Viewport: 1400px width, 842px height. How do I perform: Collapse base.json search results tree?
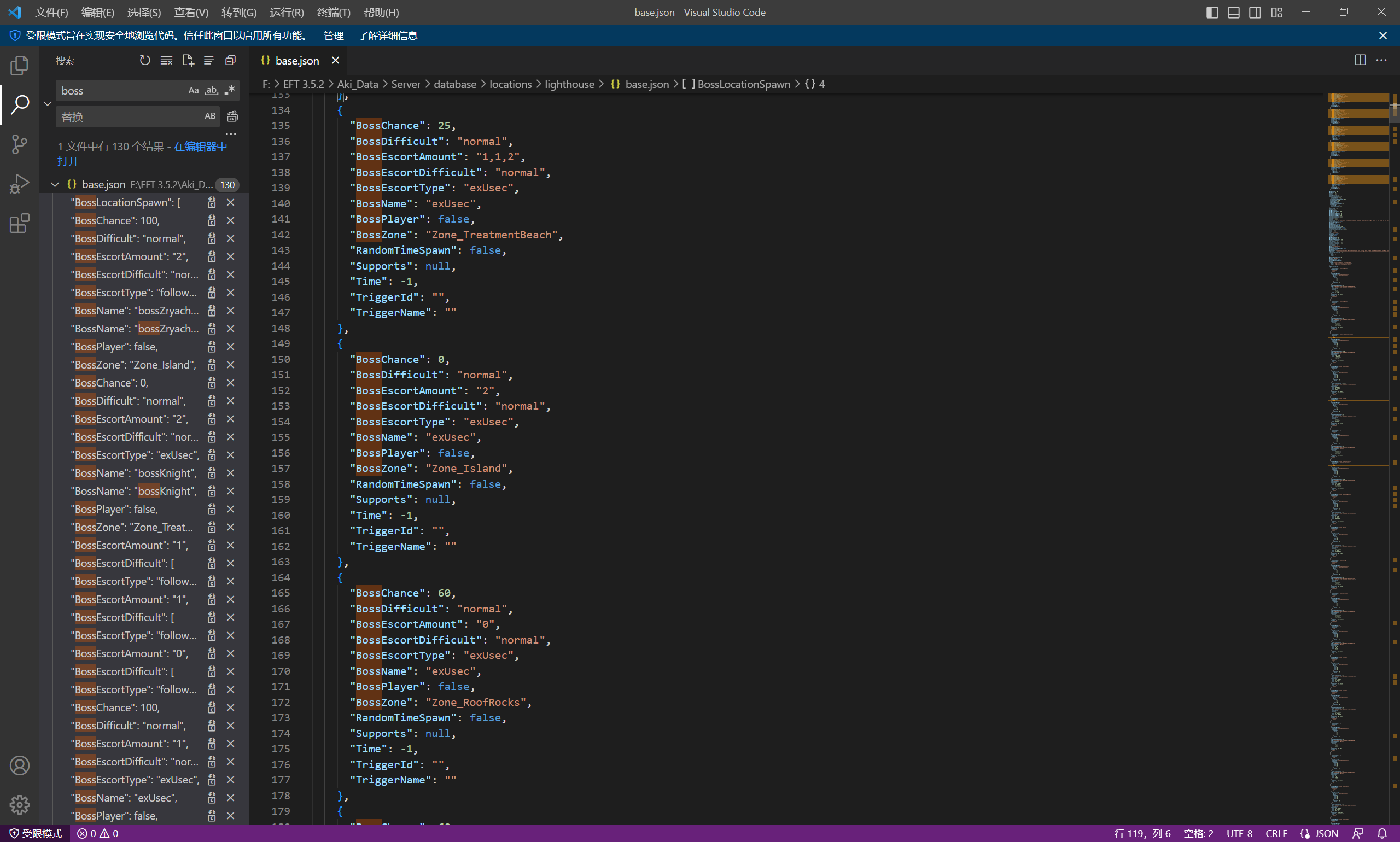[55, 184]
